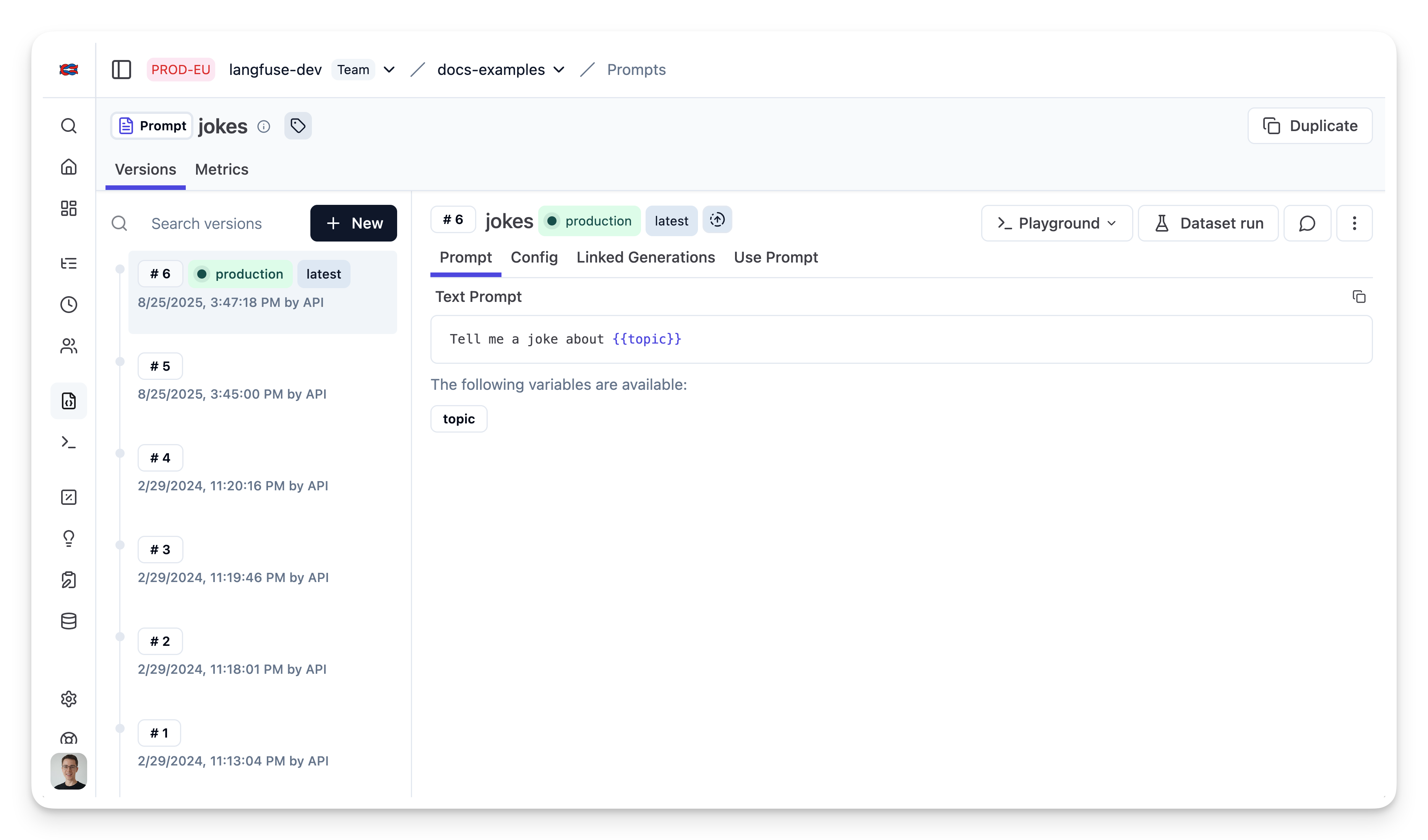This screenshot has width=1428, height=840.
Task: Edit tags for the jokes prompt
Action: (x=298, y=125)
